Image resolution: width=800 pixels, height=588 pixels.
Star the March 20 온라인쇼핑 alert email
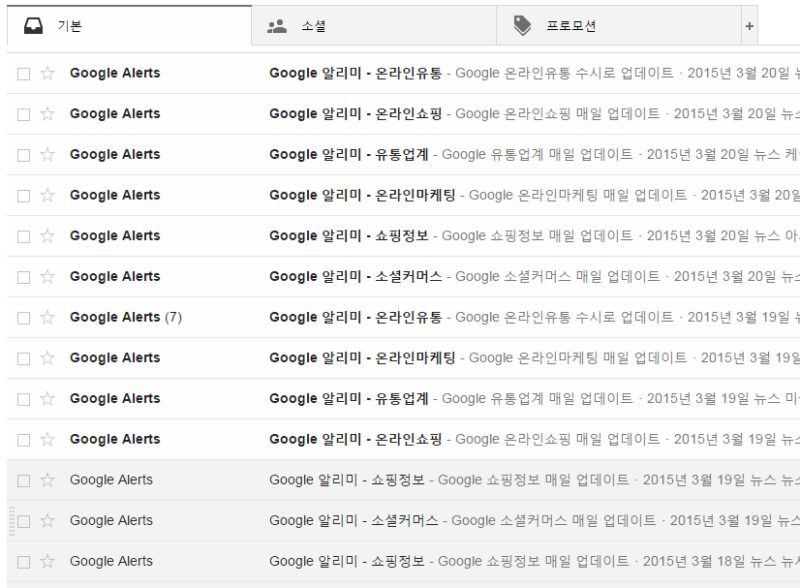click(x=47, y=114)
